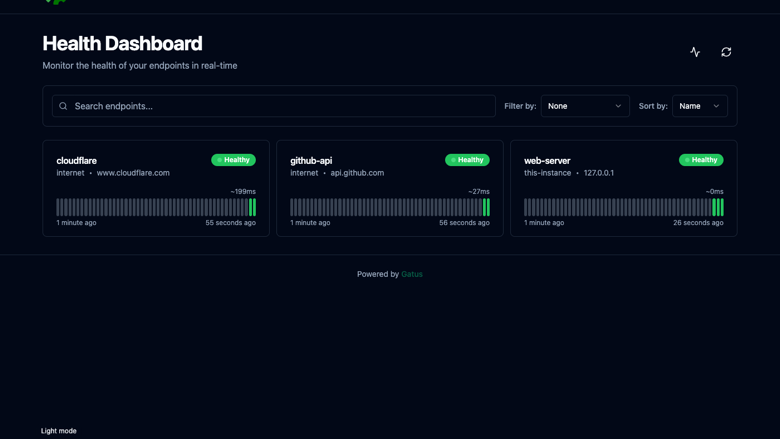This screenshot has height=439, width=780.
Task: Switch to Light mode
Action: 59,431
